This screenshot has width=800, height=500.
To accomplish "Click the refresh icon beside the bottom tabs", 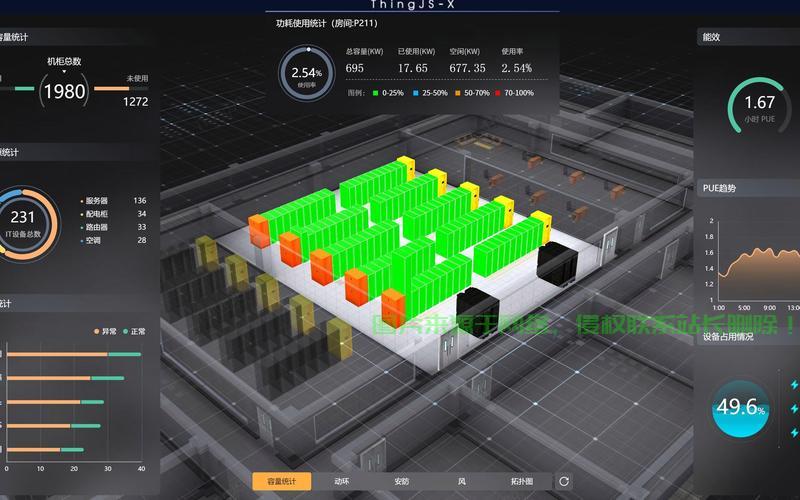I will [564, 481].
